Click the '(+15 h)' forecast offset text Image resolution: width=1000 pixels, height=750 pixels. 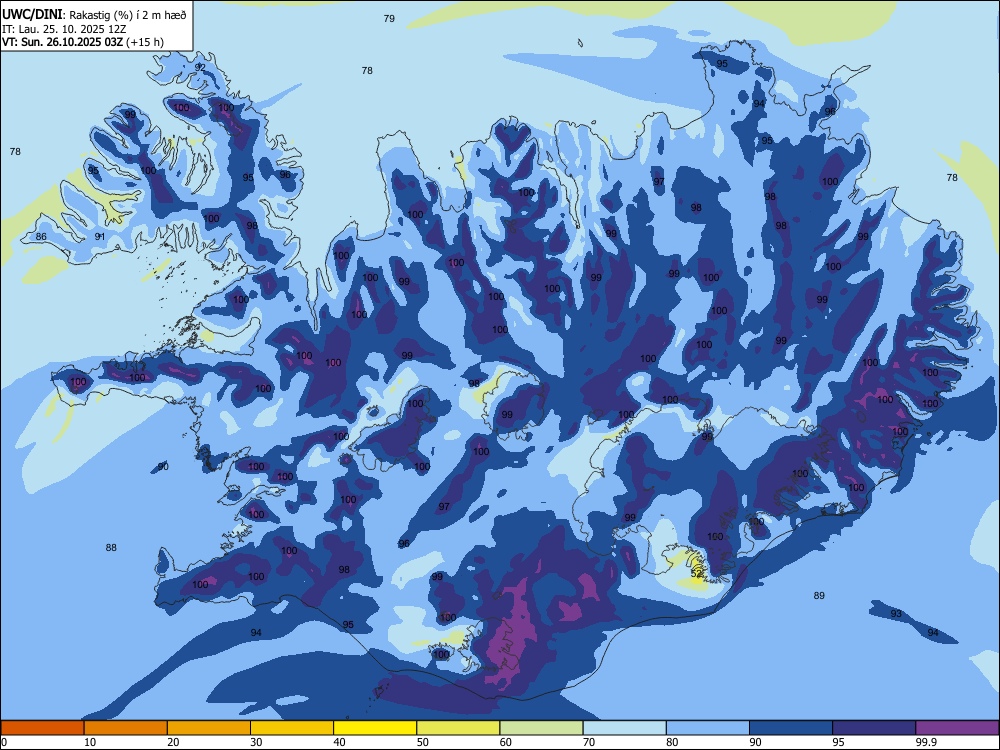145,42
